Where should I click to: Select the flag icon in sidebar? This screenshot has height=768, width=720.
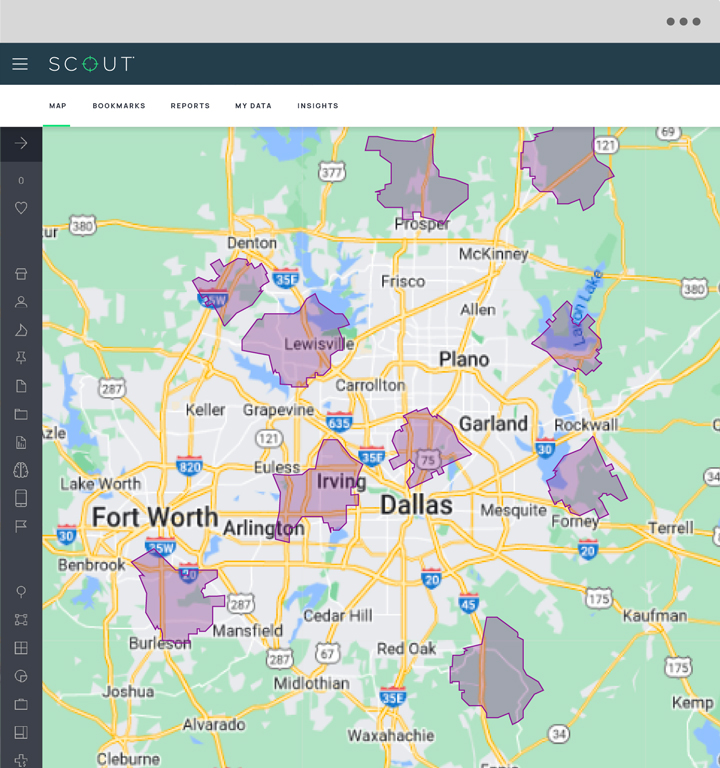click(x=21, y=526)
